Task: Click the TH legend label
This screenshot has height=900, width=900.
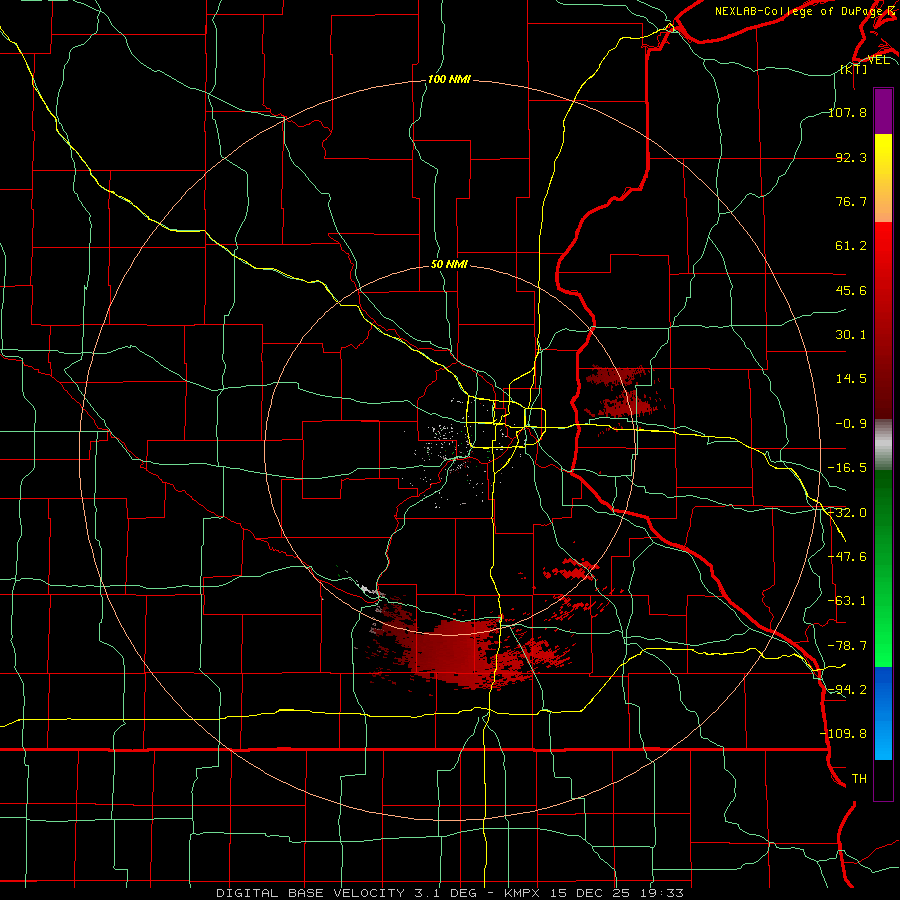Action: pos(859,778)
